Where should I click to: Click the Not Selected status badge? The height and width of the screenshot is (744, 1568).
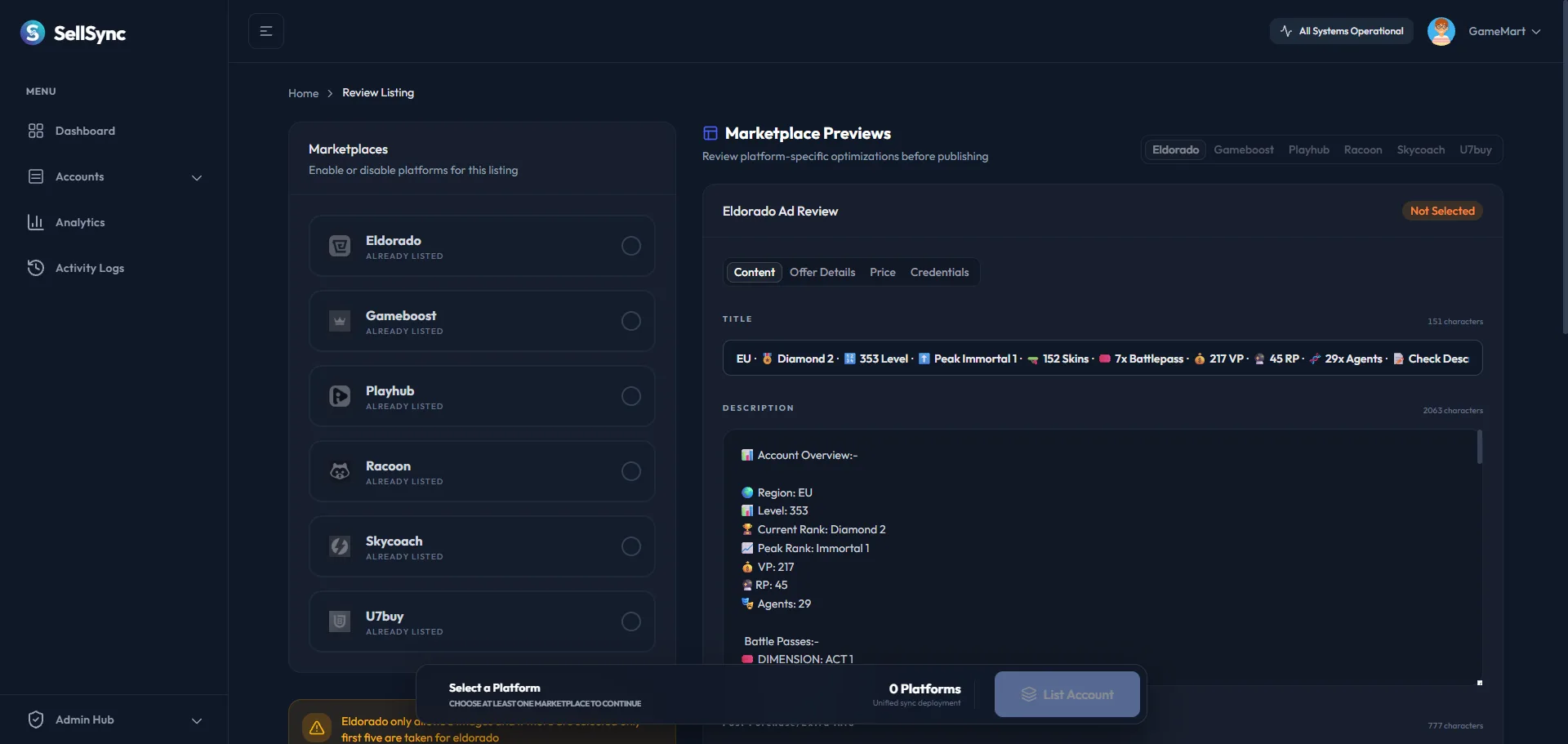click(1442, 211)
